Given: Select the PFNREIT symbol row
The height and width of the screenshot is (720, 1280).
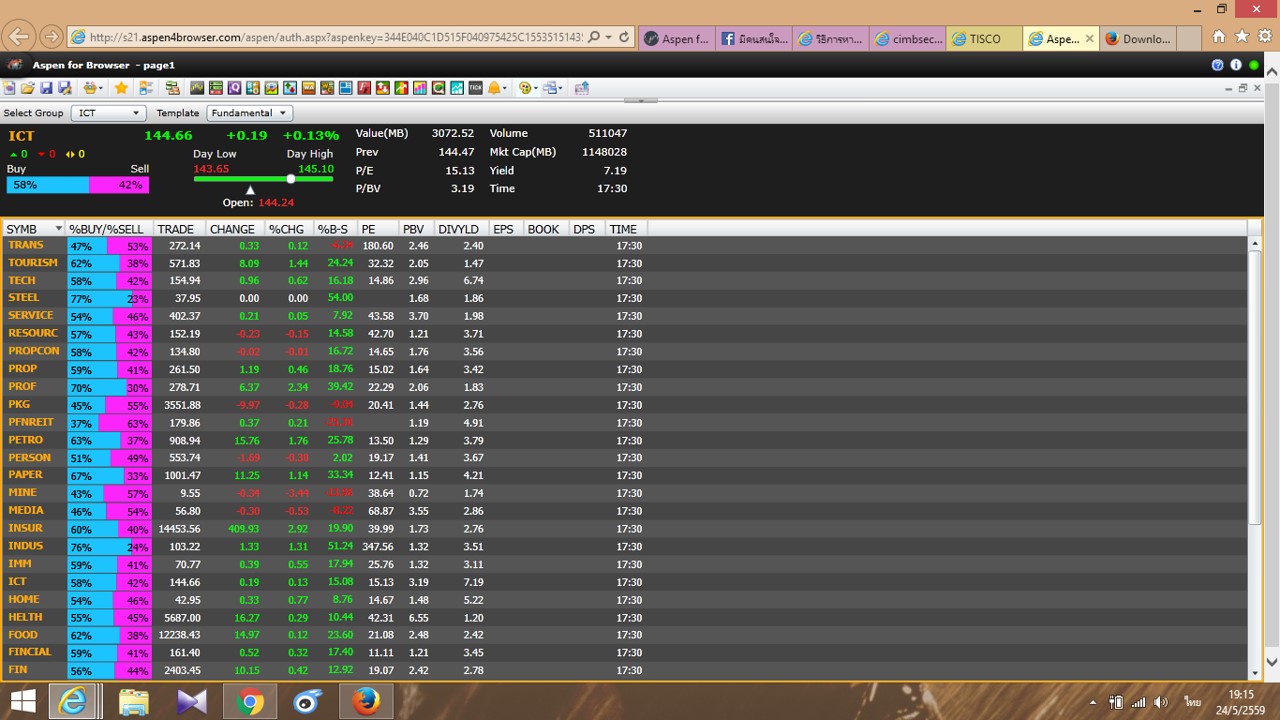Looking at the screenshot, I should tap(625, 423).
